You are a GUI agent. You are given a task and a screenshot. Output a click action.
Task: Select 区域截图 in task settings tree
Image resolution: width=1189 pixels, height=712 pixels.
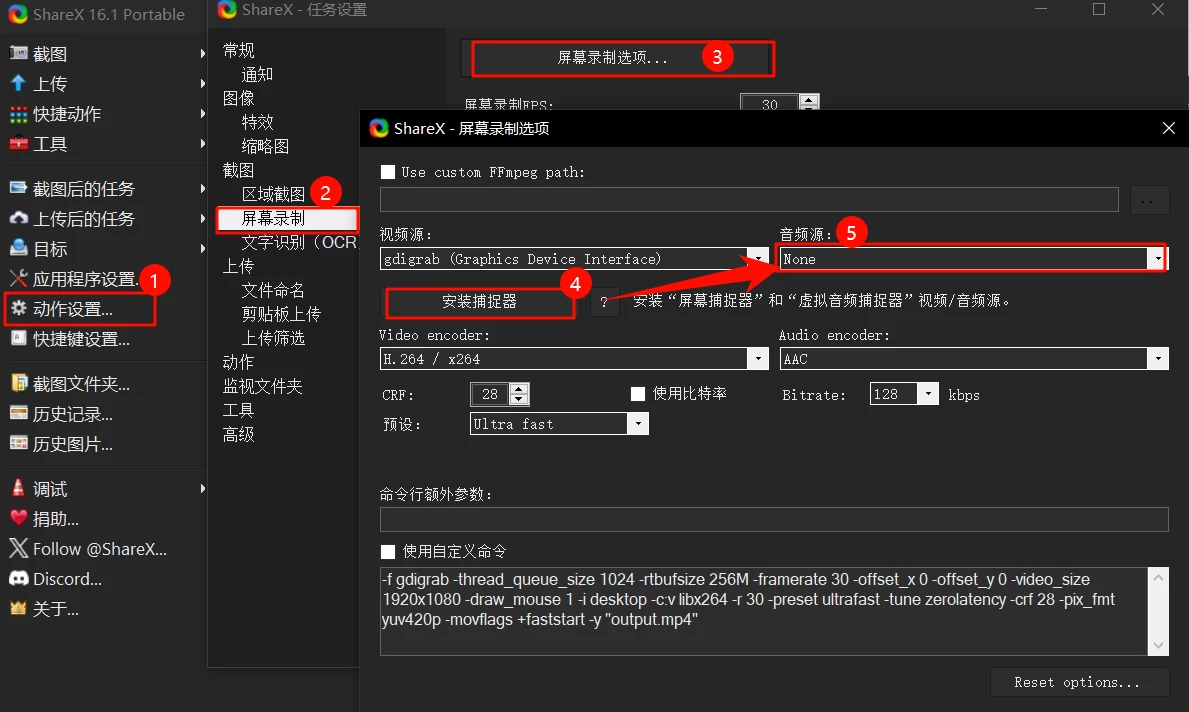pos(273,194)
